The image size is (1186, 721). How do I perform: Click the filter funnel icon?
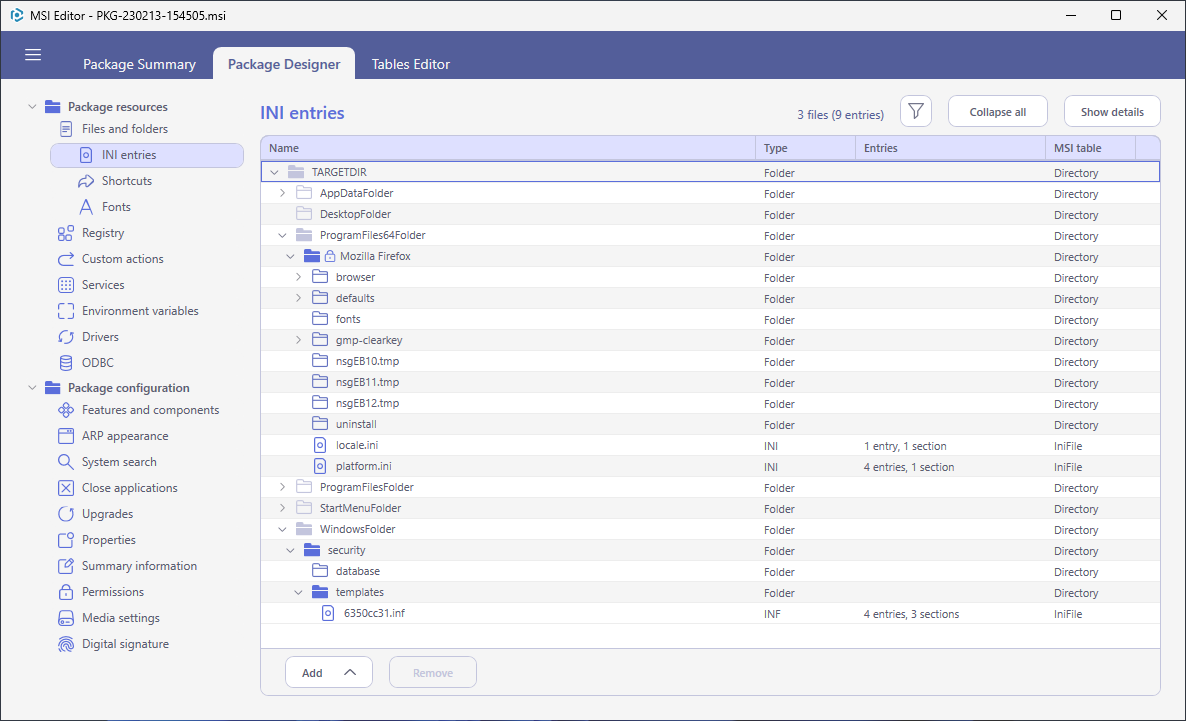pyautogui.click(x=915, y=112)
